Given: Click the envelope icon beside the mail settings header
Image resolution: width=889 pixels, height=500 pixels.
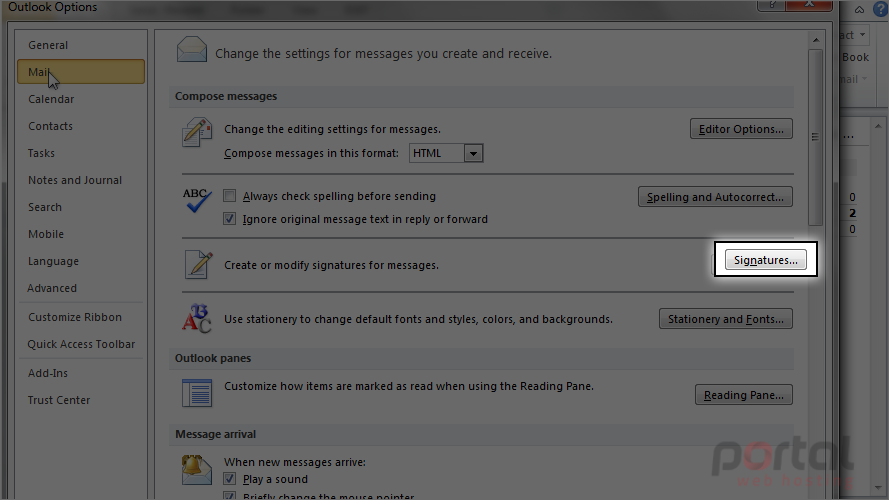Looking at the screenshot, I should click(192, 49).
